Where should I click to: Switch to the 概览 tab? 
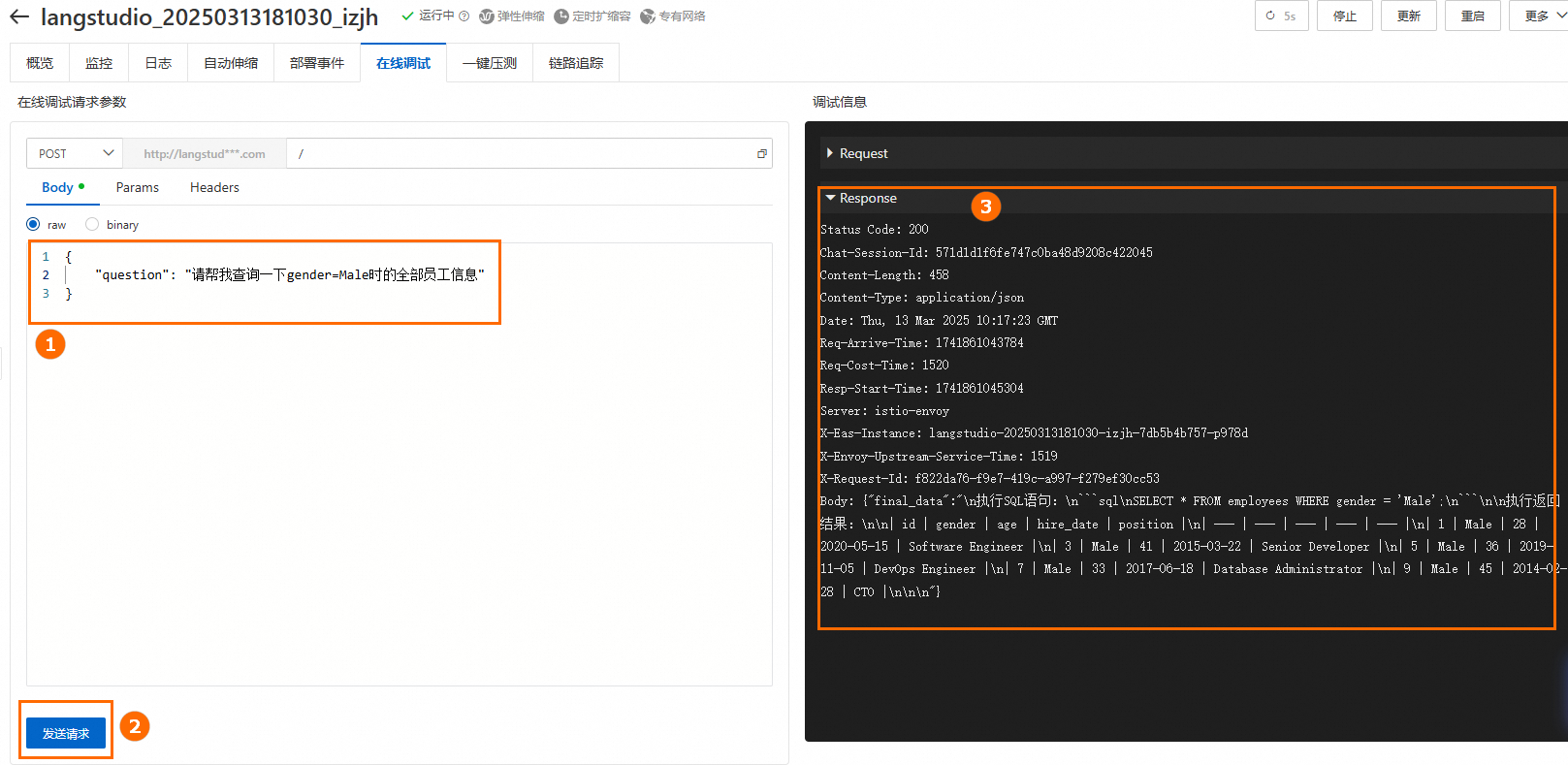click(x=40, y=63)
